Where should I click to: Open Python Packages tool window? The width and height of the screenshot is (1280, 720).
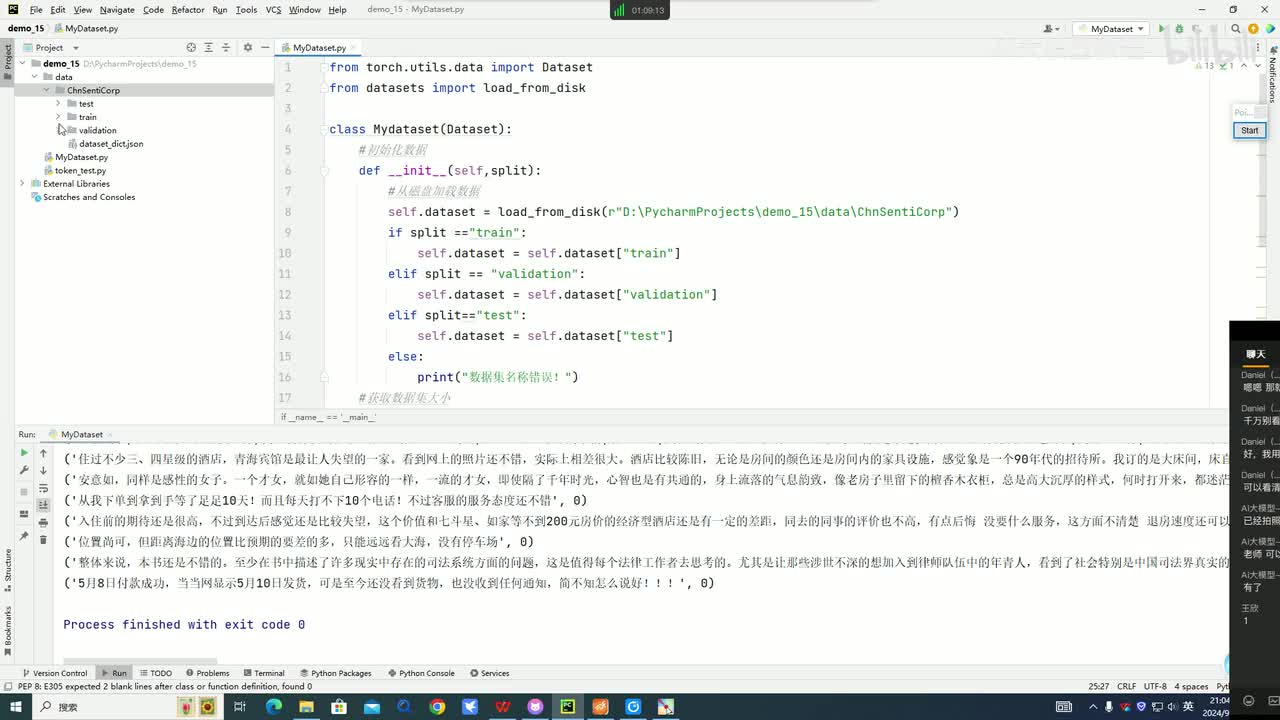[335, 673]
